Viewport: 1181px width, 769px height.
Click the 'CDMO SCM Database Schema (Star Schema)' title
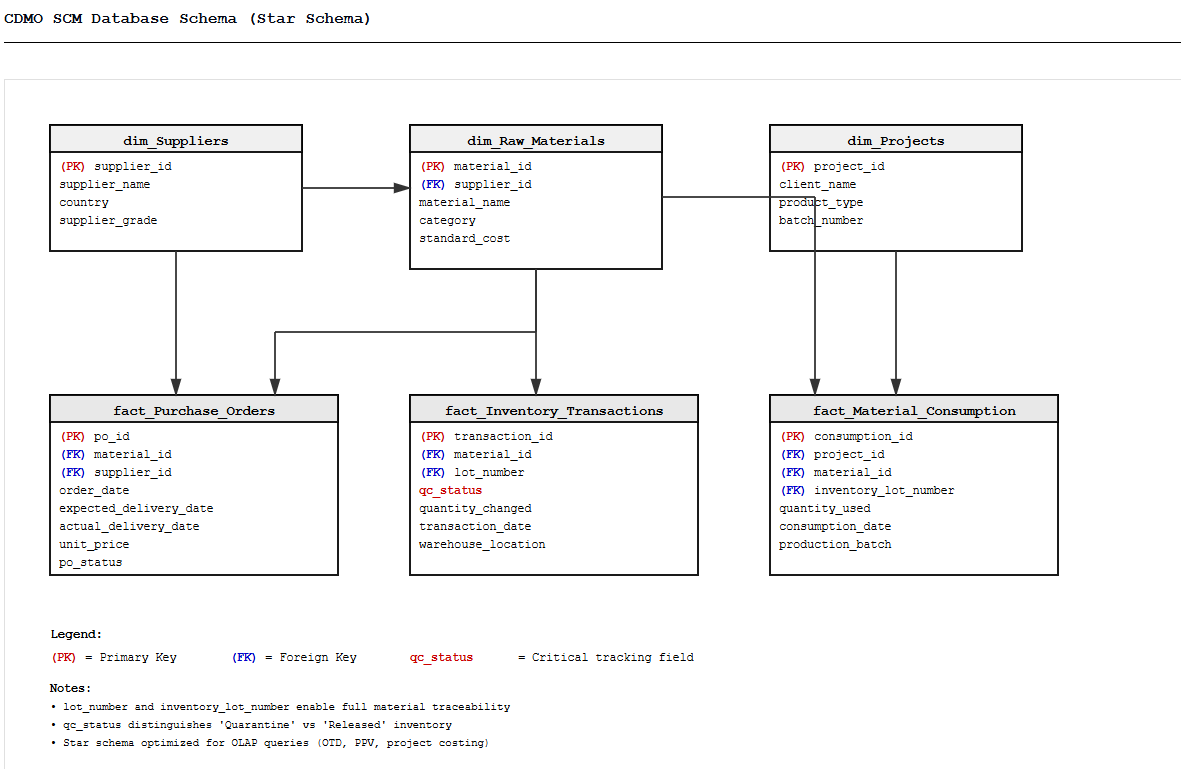[188, 19]
